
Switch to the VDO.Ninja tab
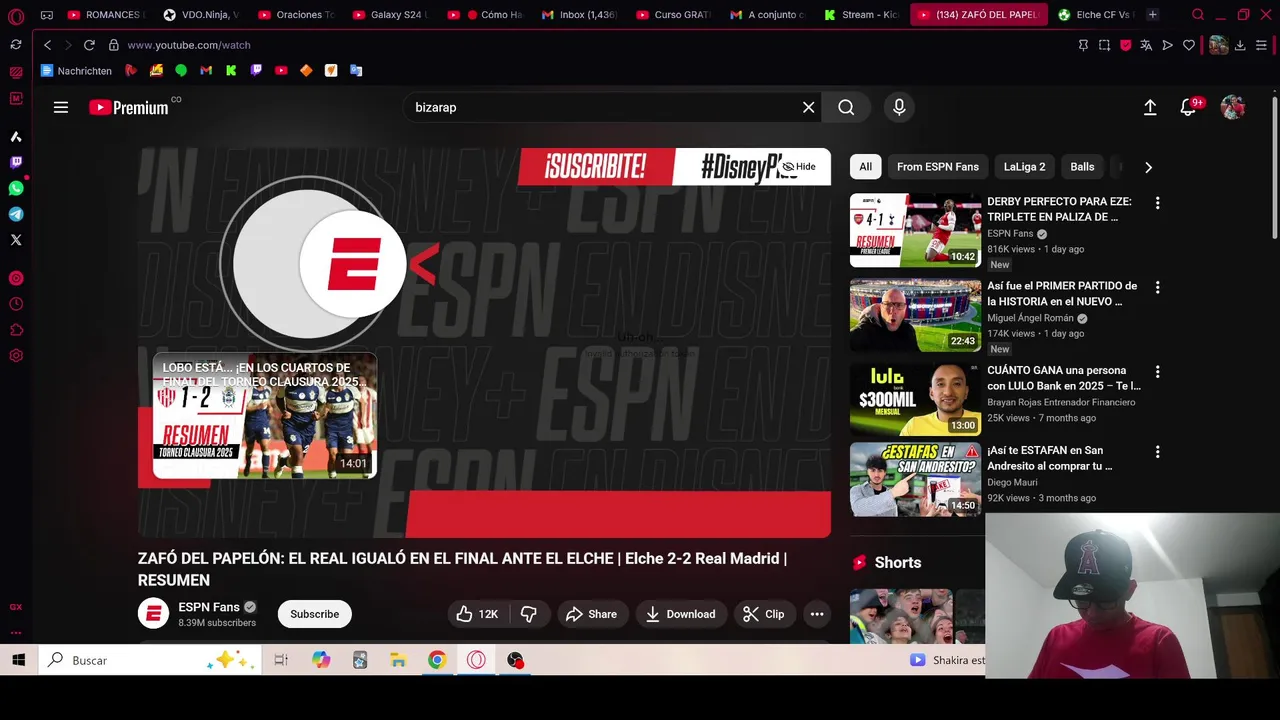(200, 15)
